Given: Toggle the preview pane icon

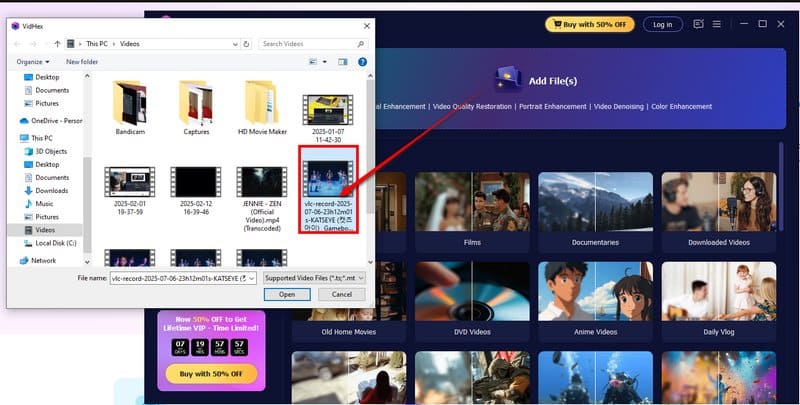Looking at the screenshot, I should point(343,61).
